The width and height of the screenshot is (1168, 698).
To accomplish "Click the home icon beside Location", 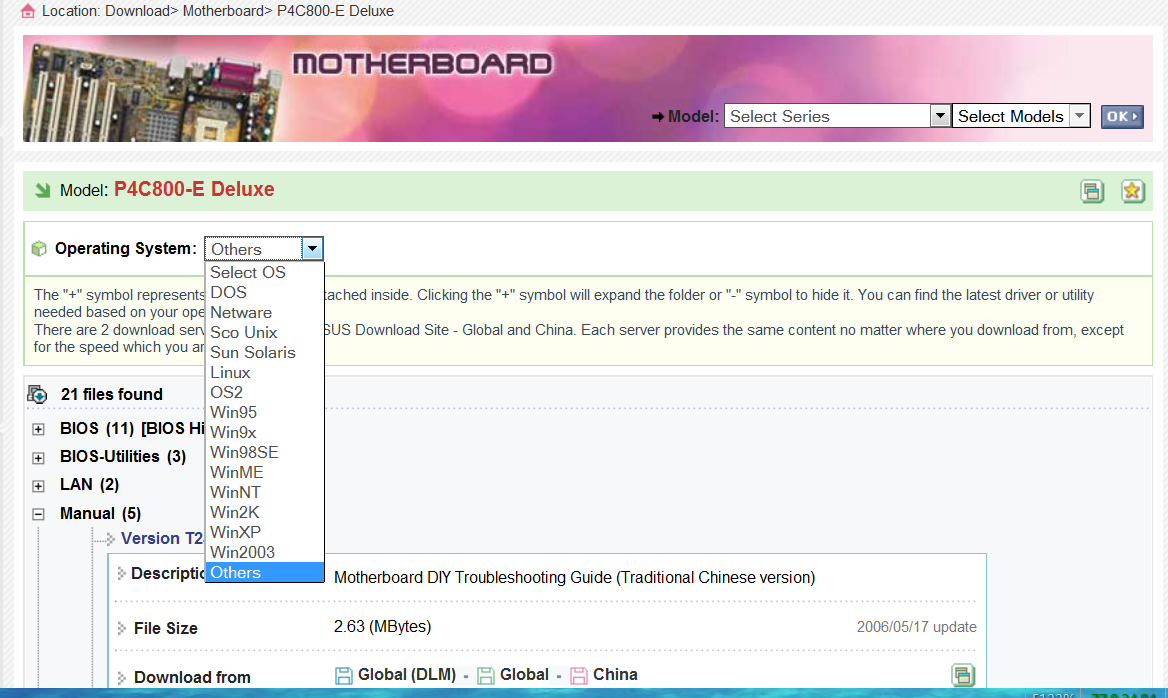I will pyautogui.click(x=28, y=10).
